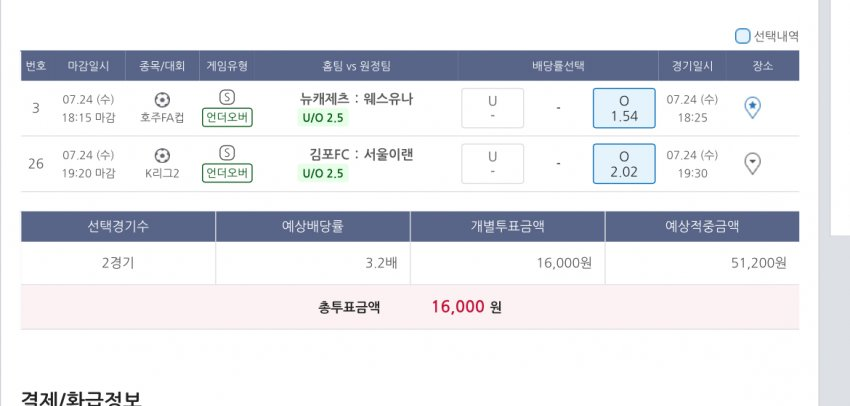Open the gray location pin for 김포FC match
The width and height of the screenshot is (850, 406).
pyautogui.click(x=753, y=164)
